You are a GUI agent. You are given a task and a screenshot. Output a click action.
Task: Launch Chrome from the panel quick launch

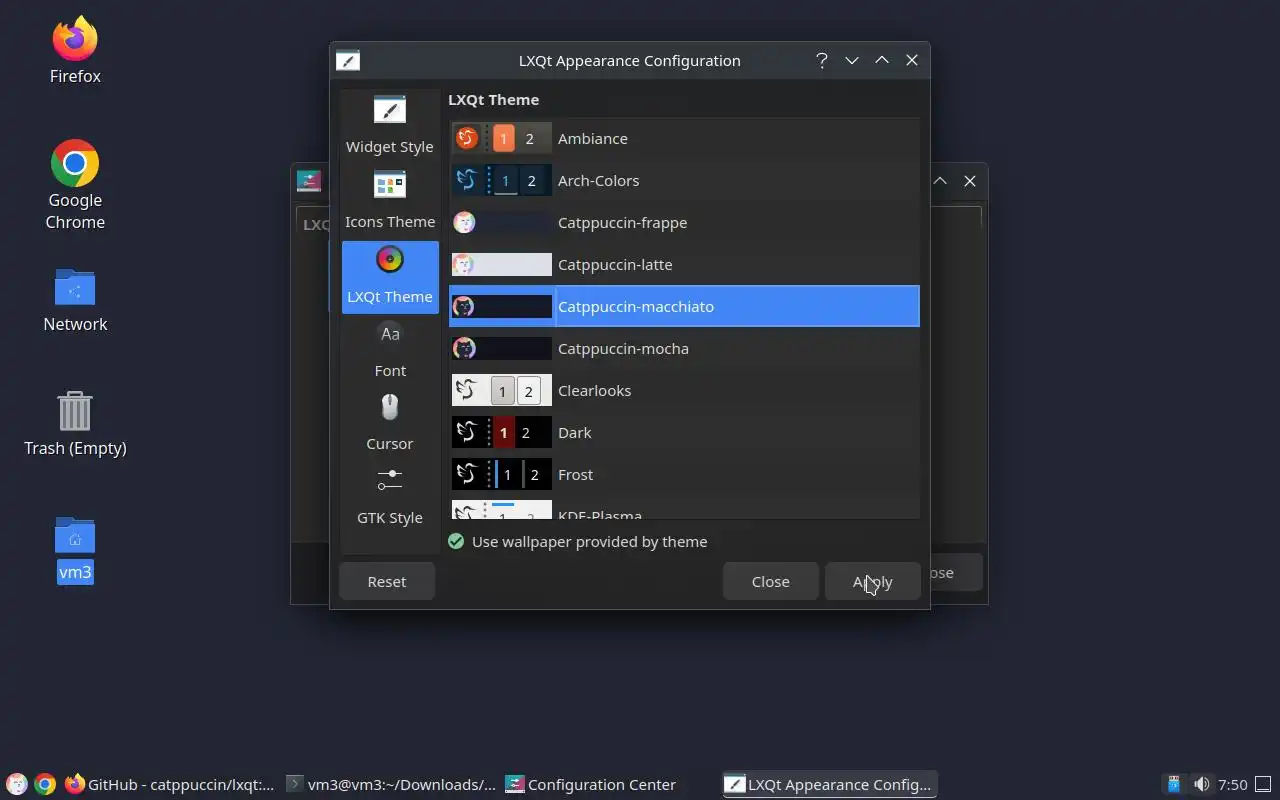(x=45, y=785)
